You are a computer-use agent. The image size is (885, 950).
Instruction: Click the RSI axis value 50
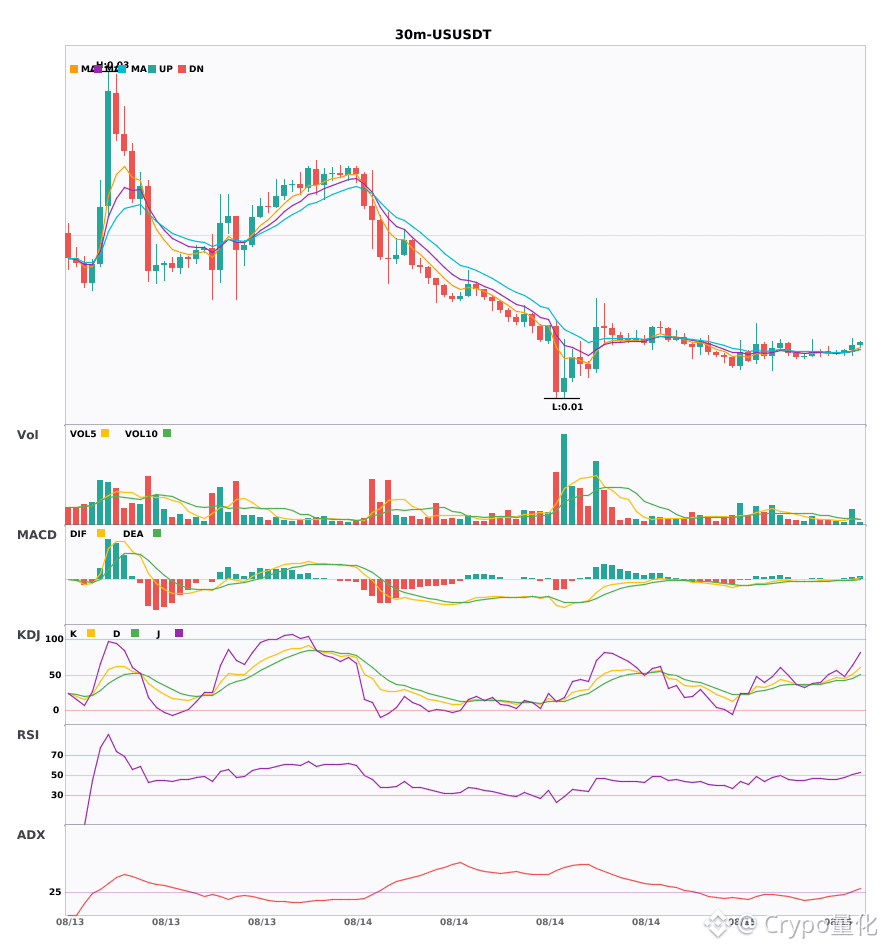click(57, 775)
